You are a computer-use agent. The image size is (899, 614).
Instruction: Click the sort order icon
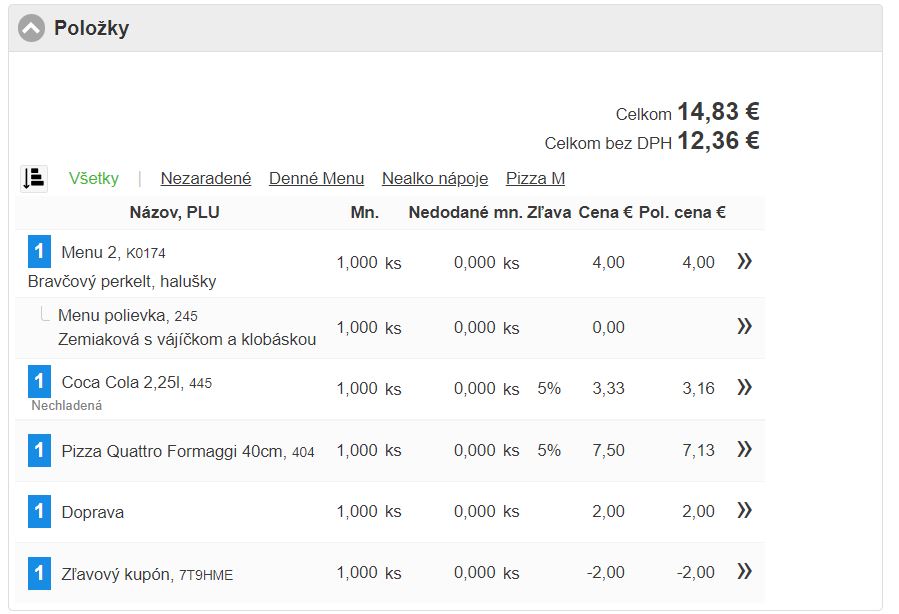34,179
